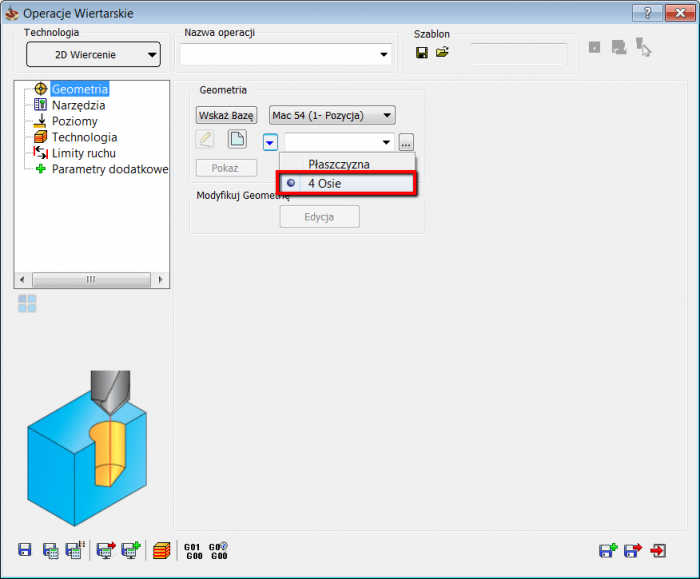
Task: Open the Limity ruchu tree item
Action: 83,153
